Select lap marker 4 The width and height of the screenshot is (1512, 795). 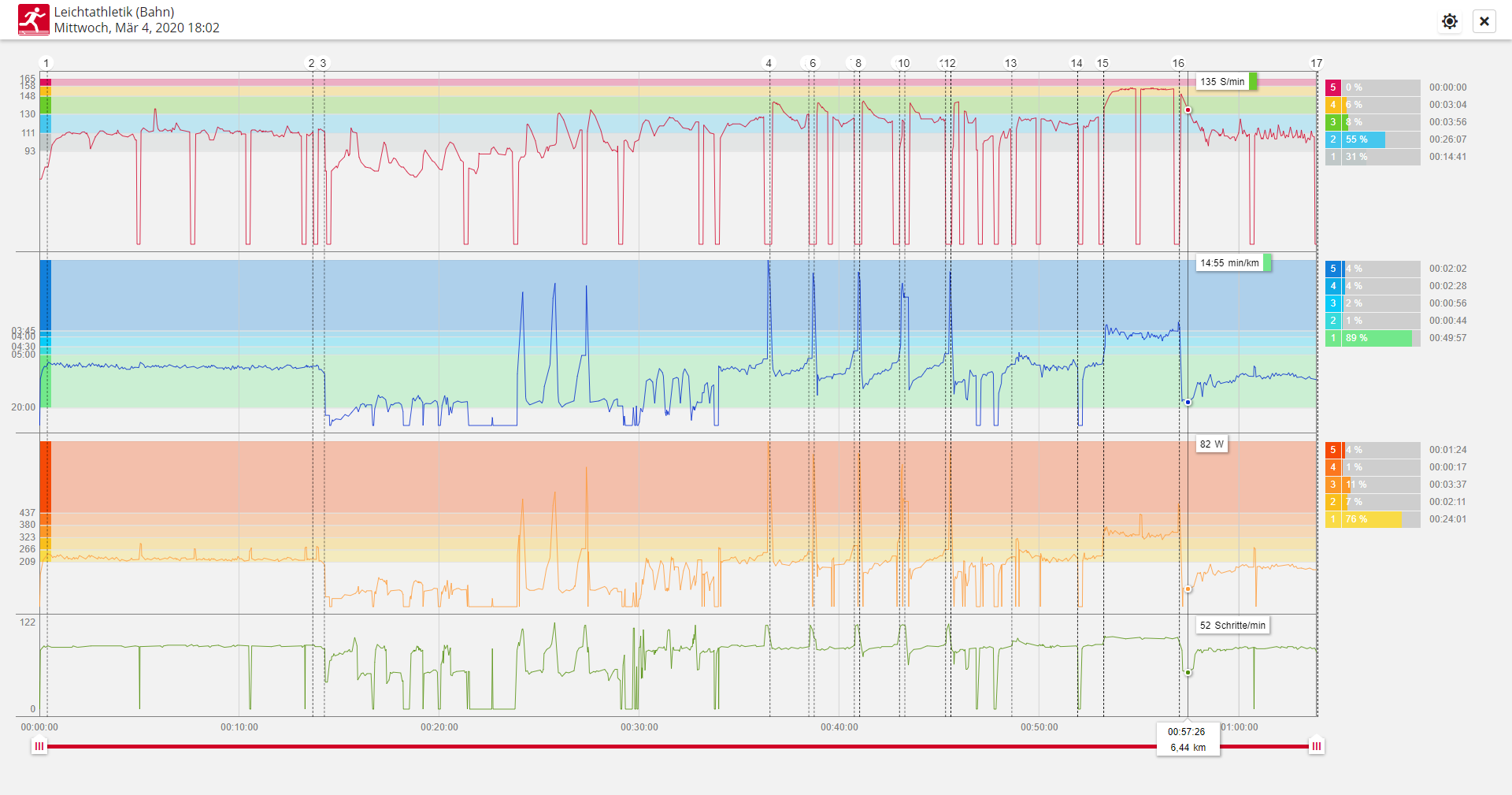point(769,63)
